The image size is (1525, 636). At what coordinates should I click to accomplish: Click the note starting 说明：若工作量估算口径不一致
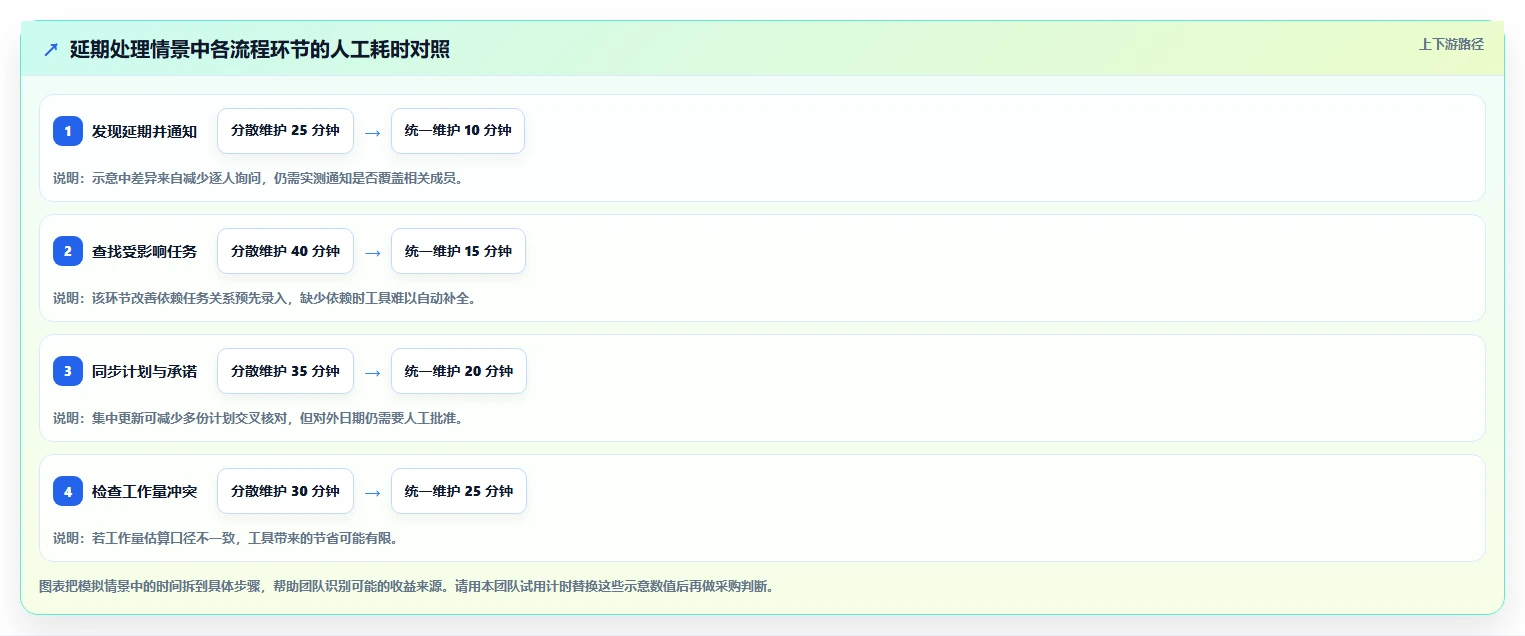pos(226,538)
